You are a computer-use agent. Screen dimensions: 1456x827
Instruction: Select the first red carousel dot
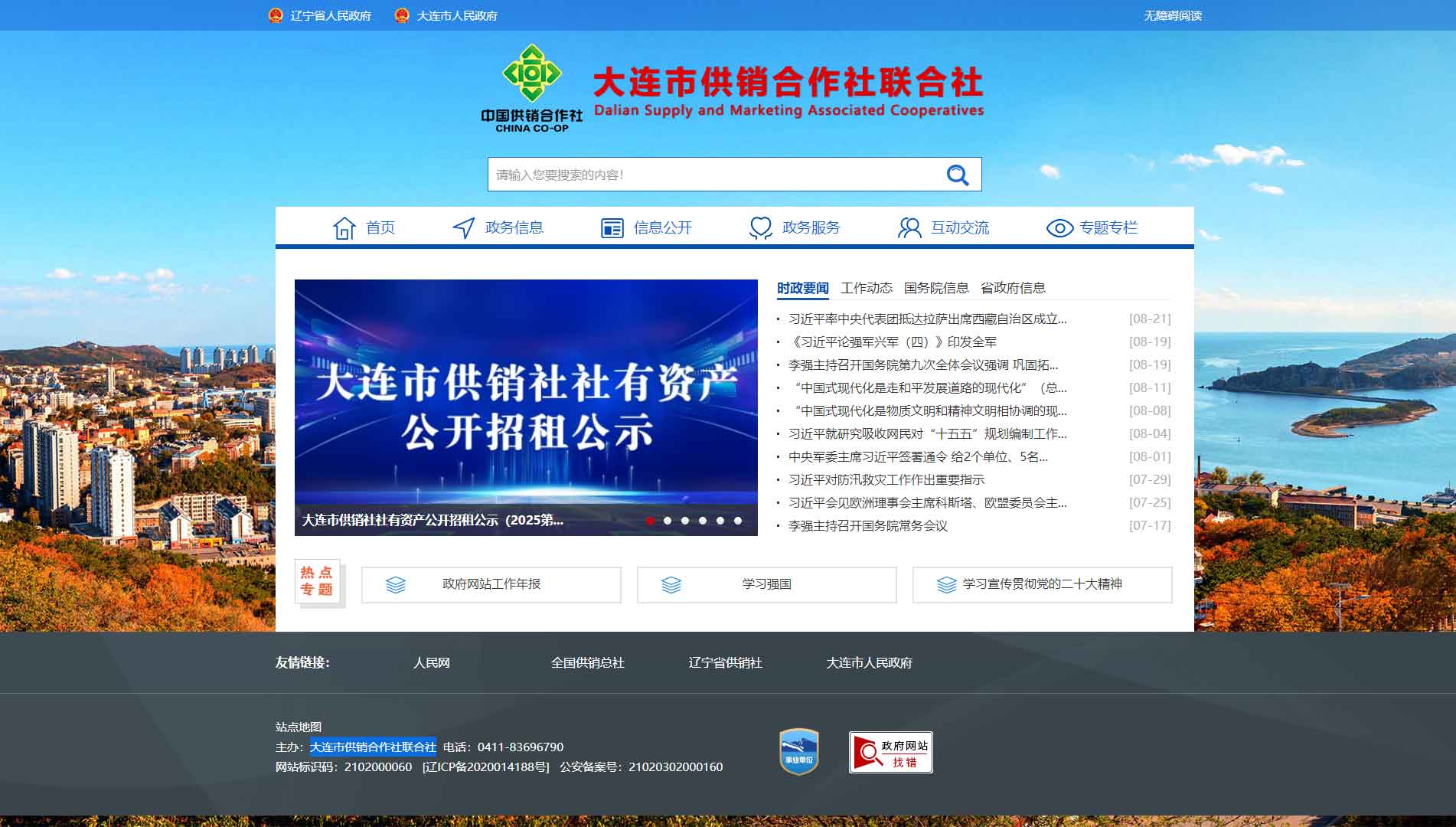[x=650, y=521]
